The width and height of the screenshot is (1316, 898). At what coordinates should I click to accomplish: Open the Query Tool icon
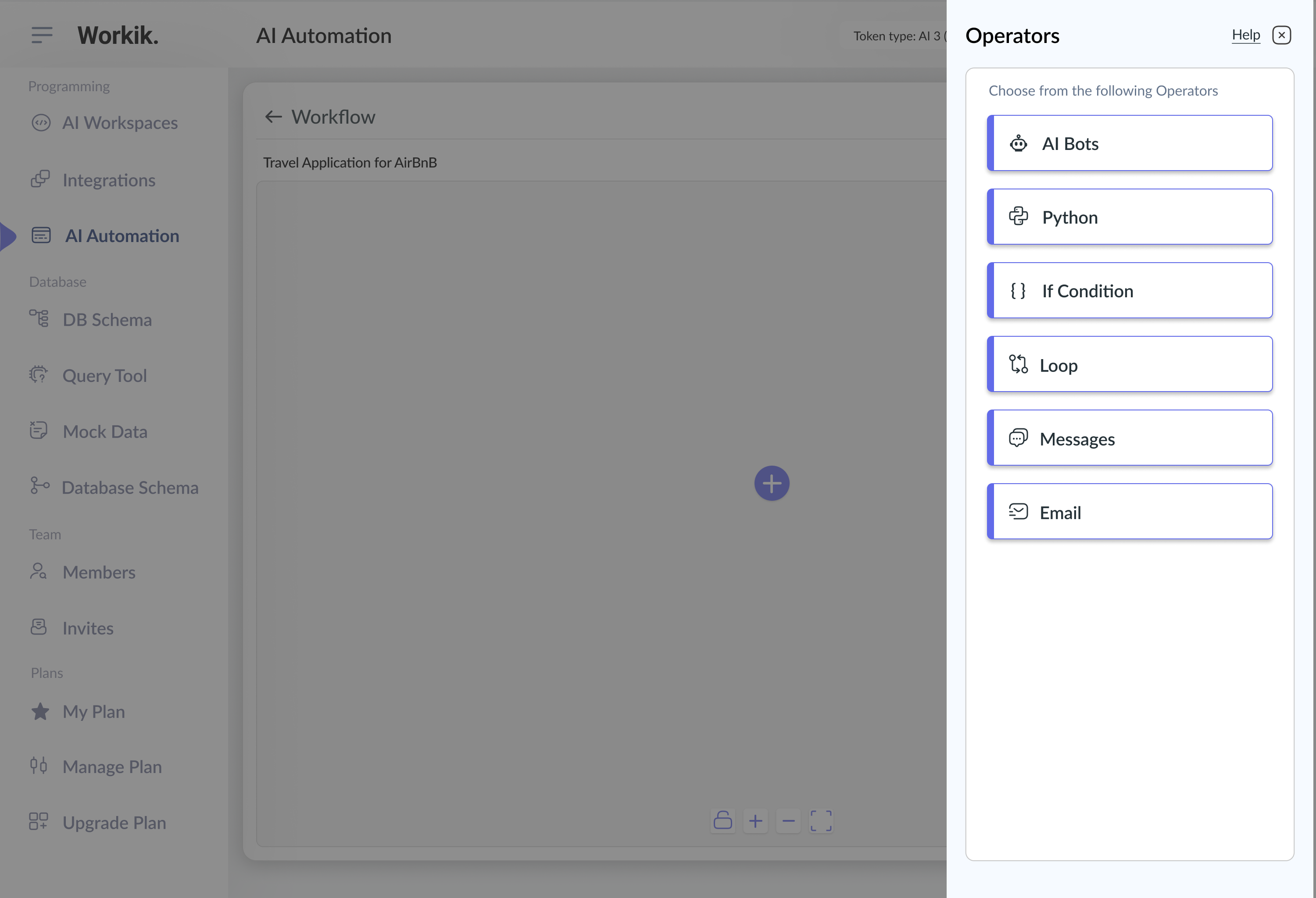click(x=39, y=374)
